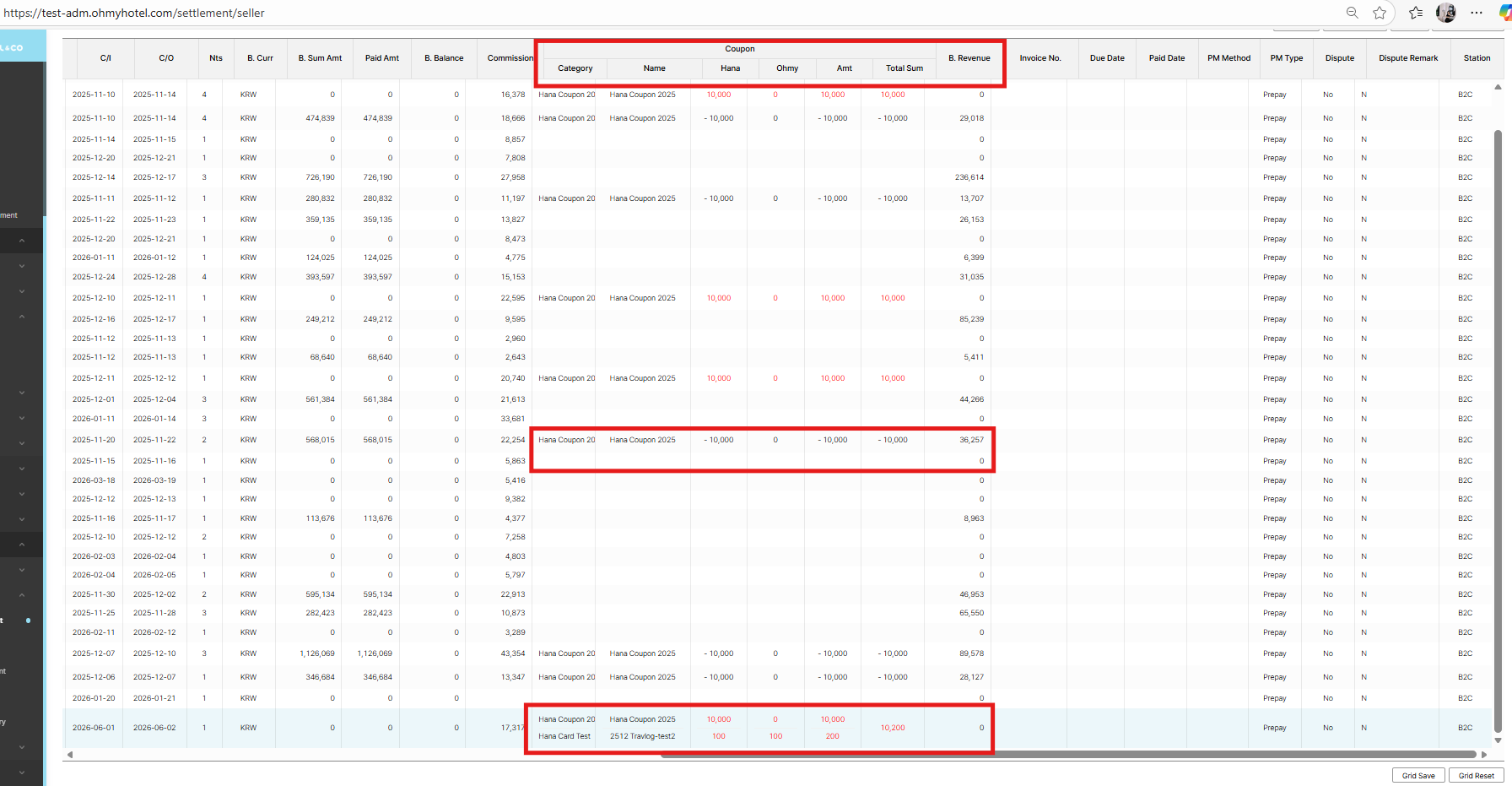Click the browser zoom magnifier icon
1512x786 pixels.
point(1352,13)
